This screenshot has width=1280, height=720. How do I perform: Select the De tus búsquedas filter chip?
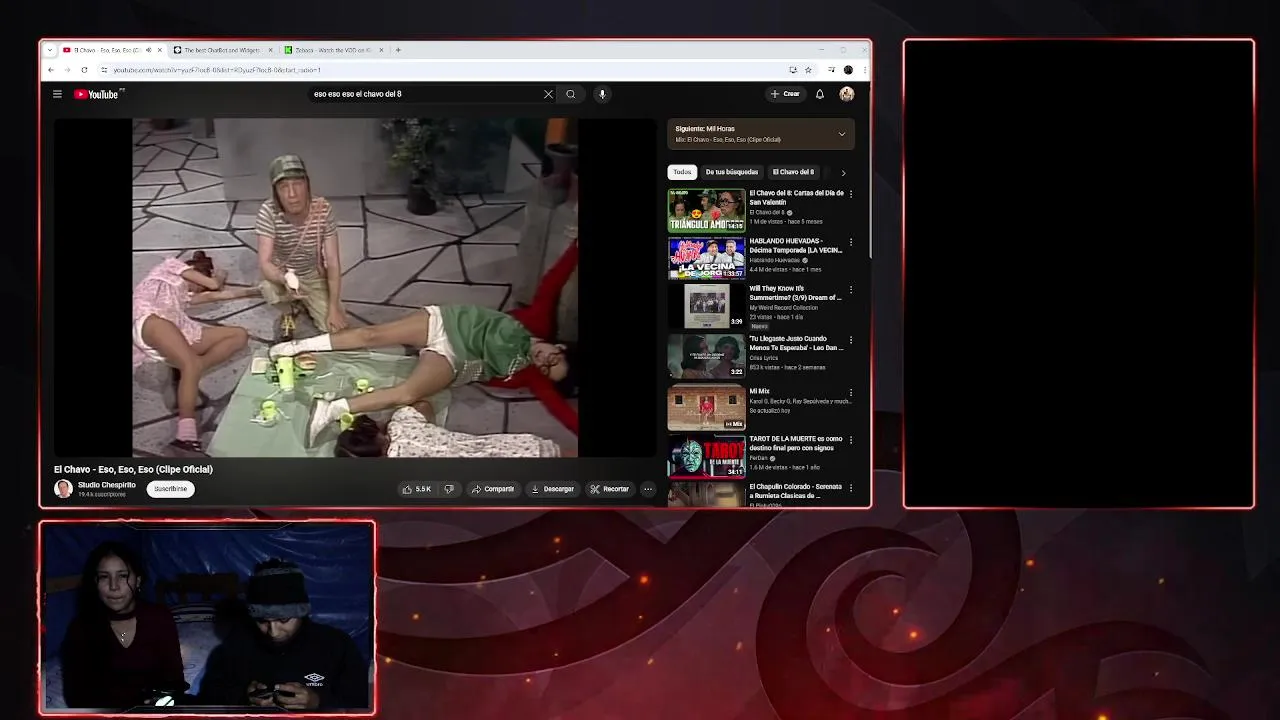point(732,172)
